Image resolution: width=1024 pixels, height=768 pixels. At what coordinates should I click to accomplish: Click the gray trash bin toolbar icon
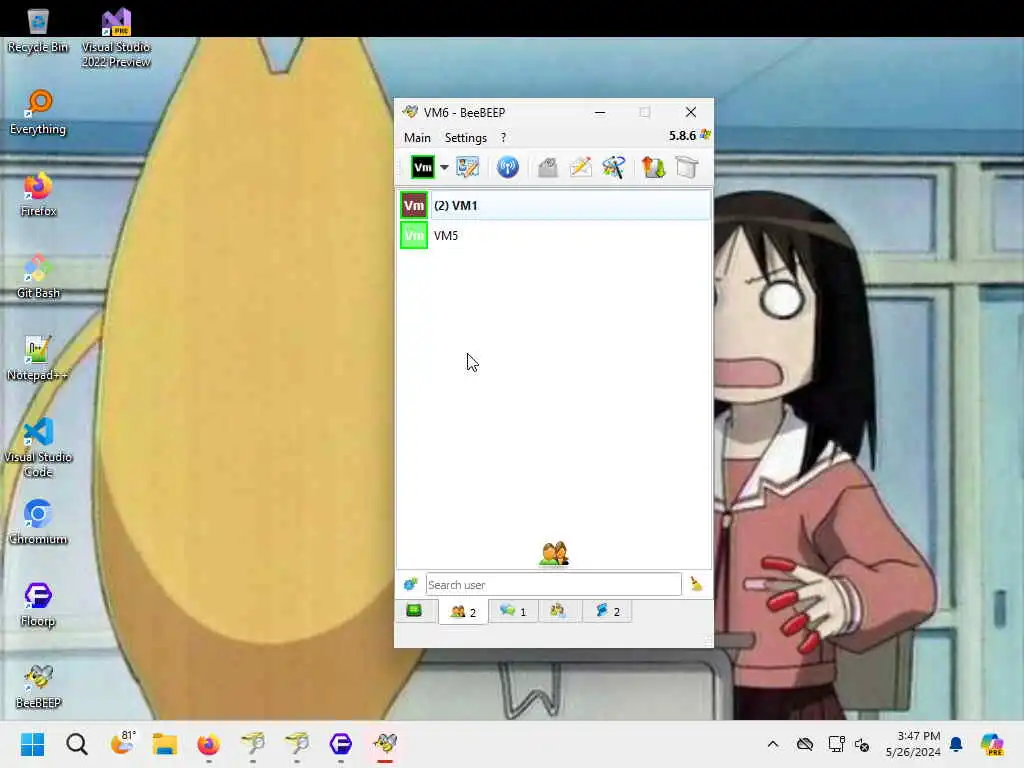686,168
